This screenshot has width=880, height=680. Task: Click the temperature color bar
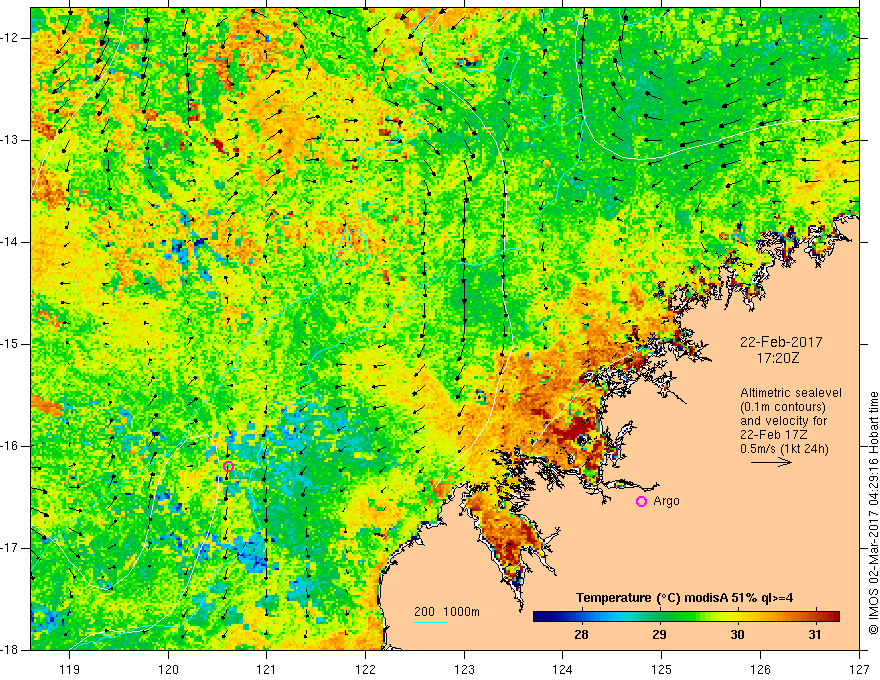(686, 617)
